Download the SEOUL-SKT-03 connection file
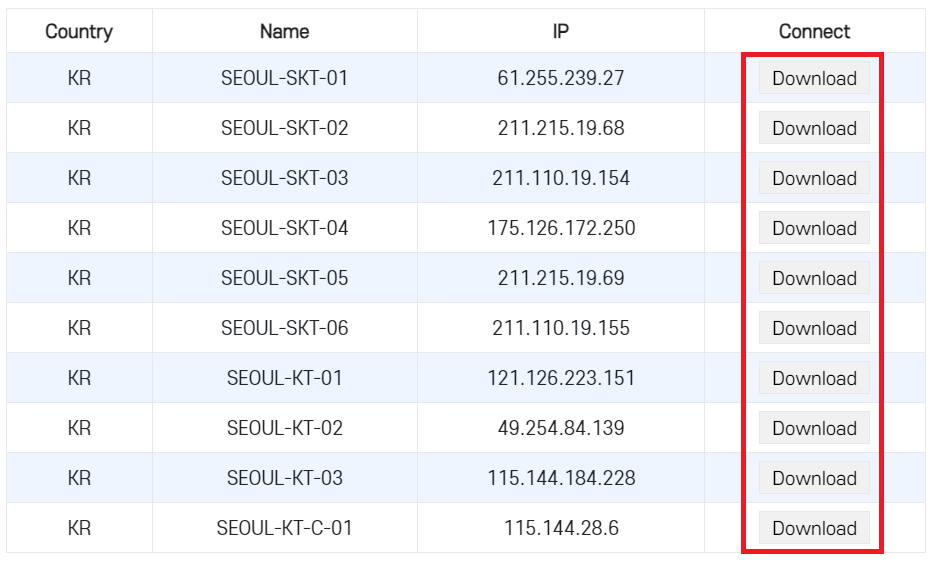The width and height of the screenshot is (933, 565). point(814,178)
